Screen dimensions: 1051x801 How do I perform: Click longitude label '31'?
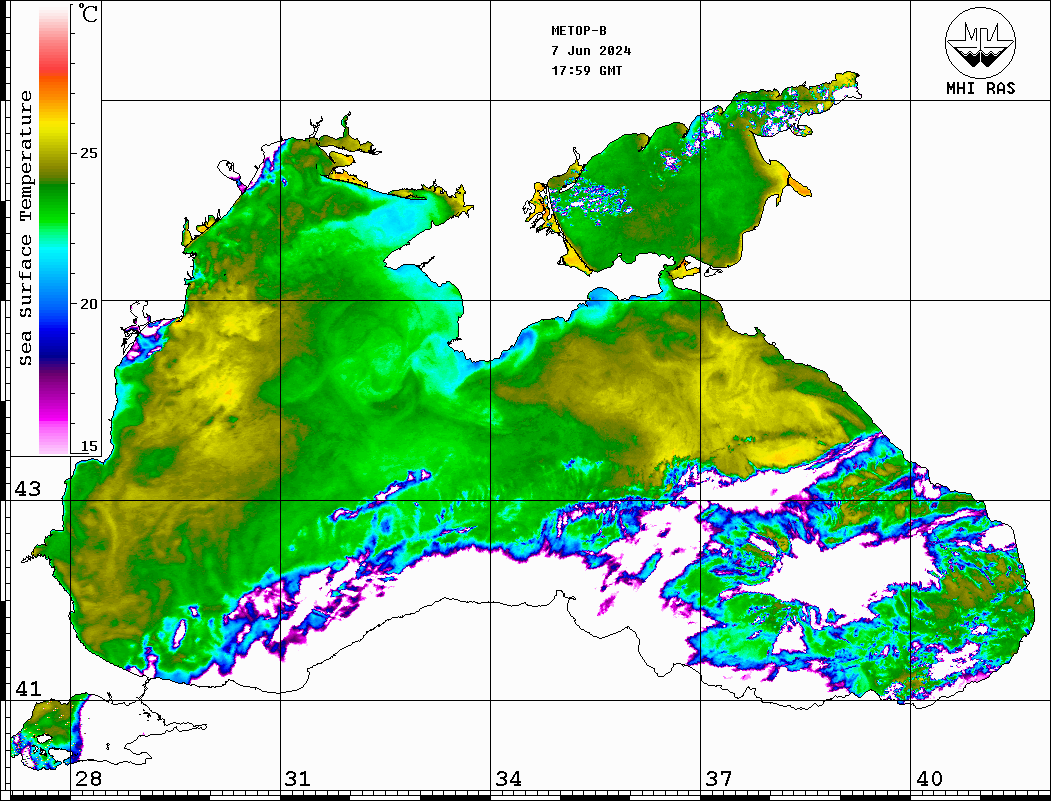coord(298,778)
